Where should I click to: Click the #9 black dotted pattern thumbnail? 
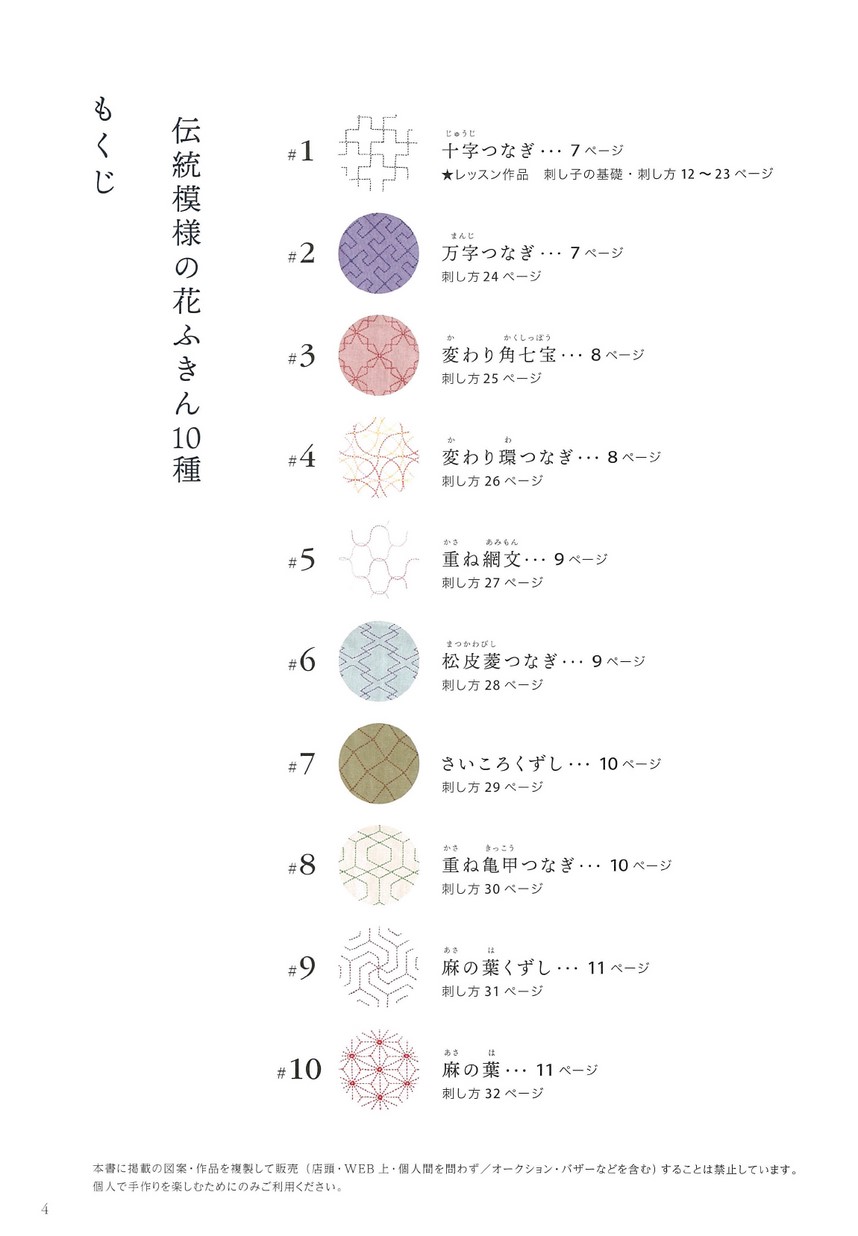coord(378,968)
